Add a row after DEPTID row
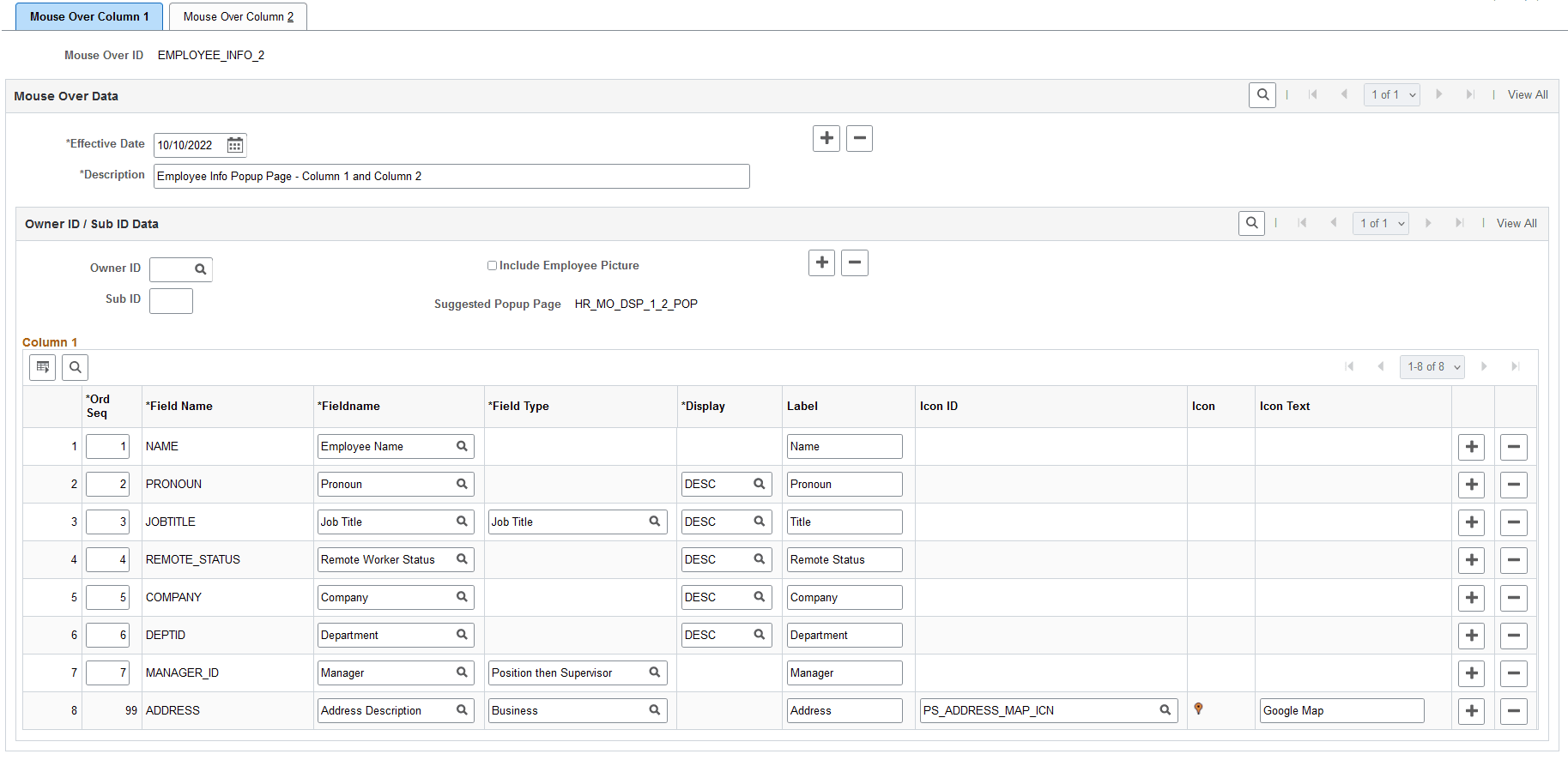The image size is (1568, 760). pos(1471,636)
